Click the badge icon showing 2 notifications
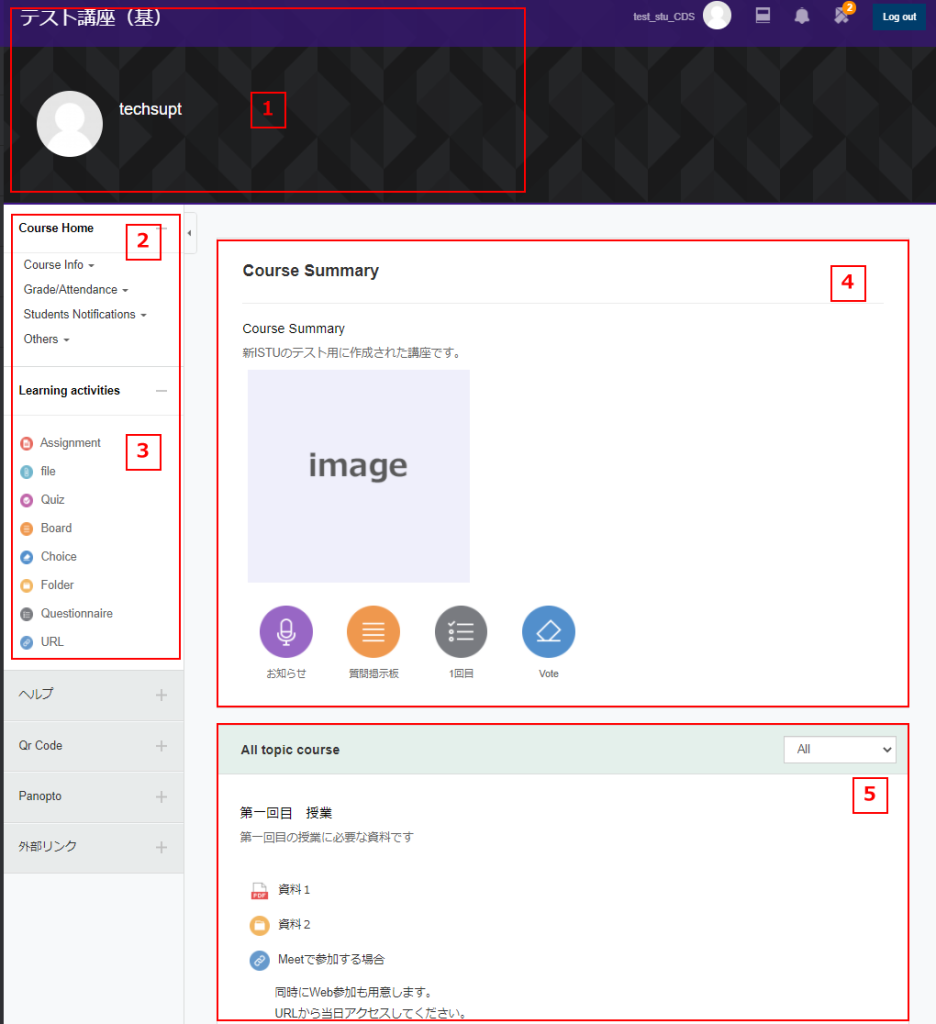 [842, 15]
